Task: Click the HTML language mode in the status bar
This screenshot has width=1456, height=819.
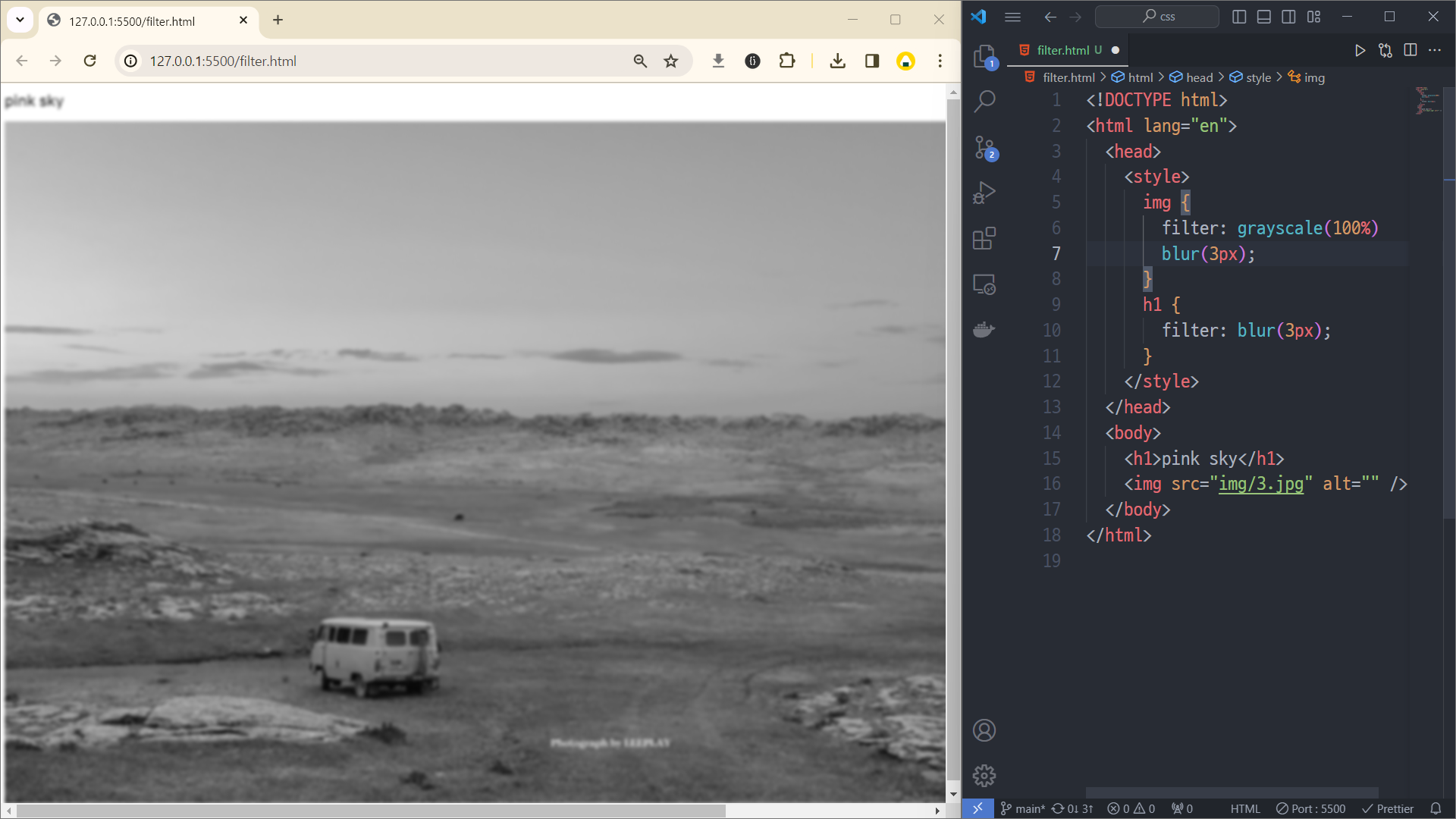Action: (x=1245, y=808)
